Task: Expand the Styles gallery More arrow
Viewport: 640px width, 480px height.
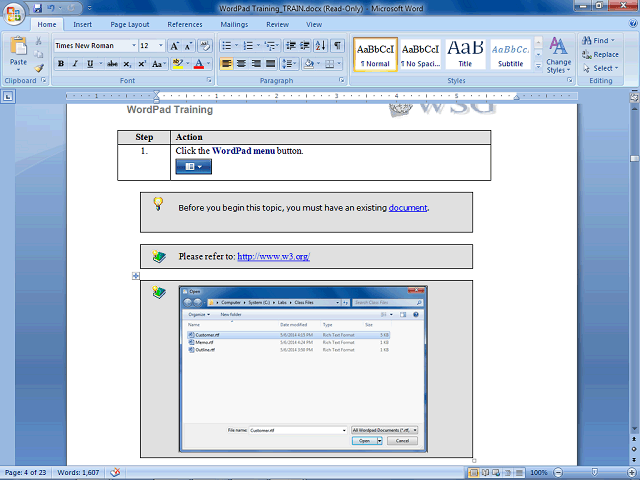Action: [x=538, y=65]
